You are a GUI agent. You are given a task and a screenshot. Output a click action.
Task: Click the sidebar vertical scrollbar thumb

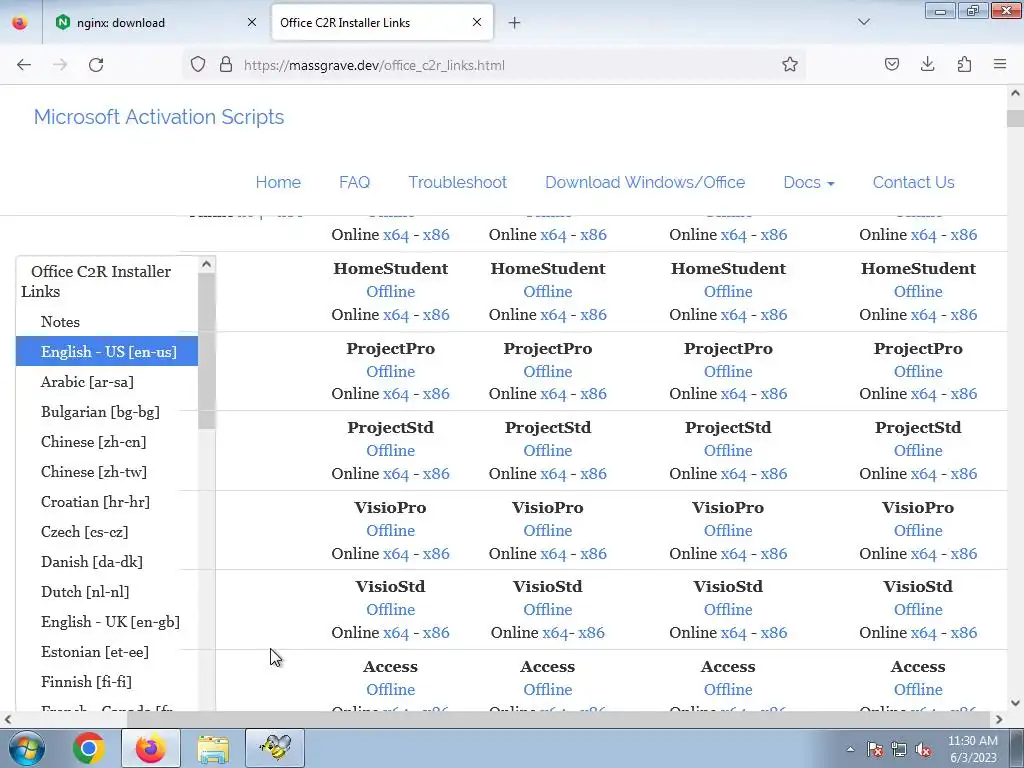point(206,351)
